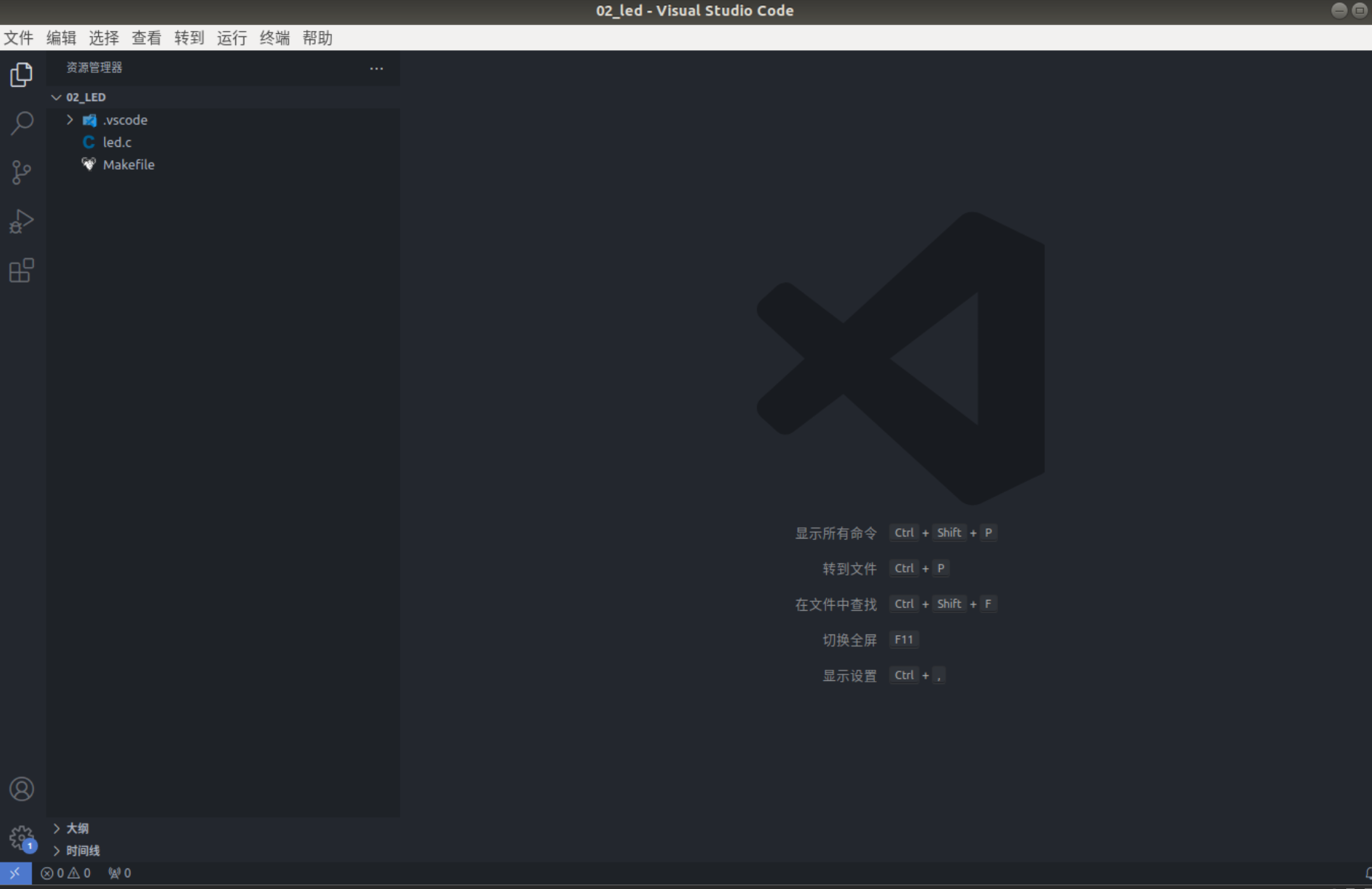The image size is (1372, 889).
Task: Select the Makefile in explorer
Action: [x=128, y=164]
